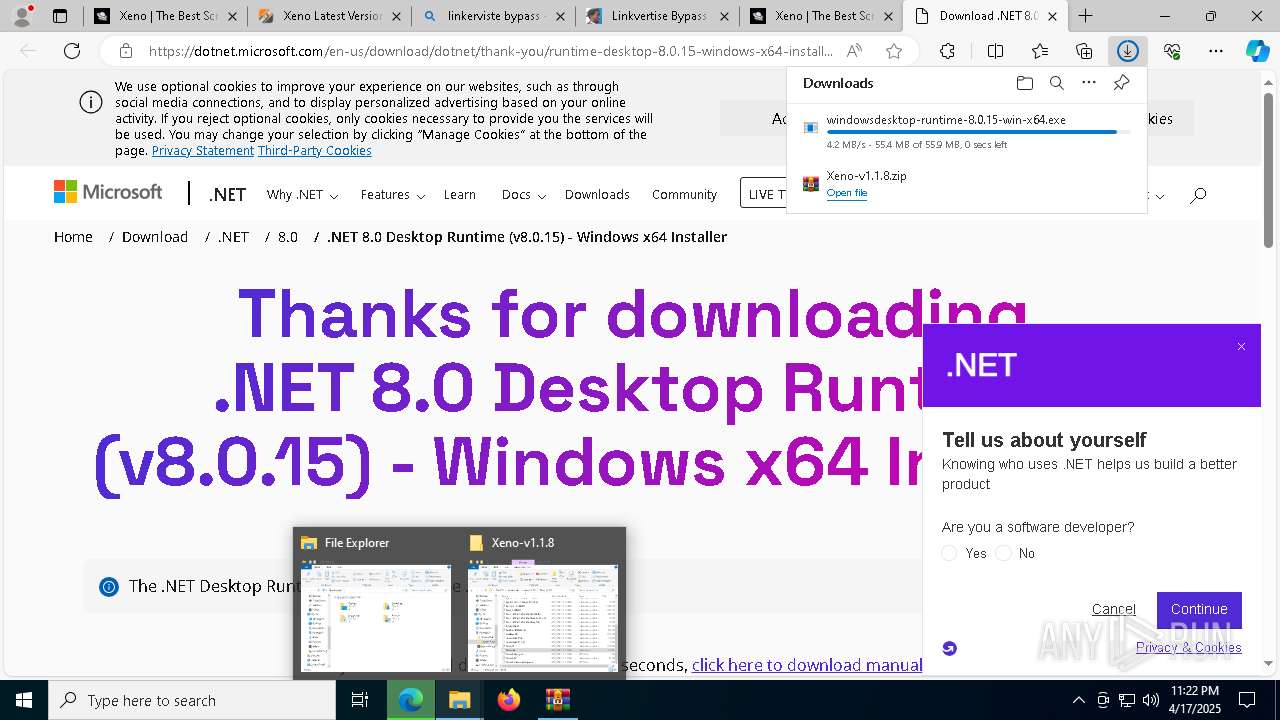Viewport: 1280px width, 720px height.
Task: Open downloads folder icon in Downloads panel
Action: (1024, 83)
